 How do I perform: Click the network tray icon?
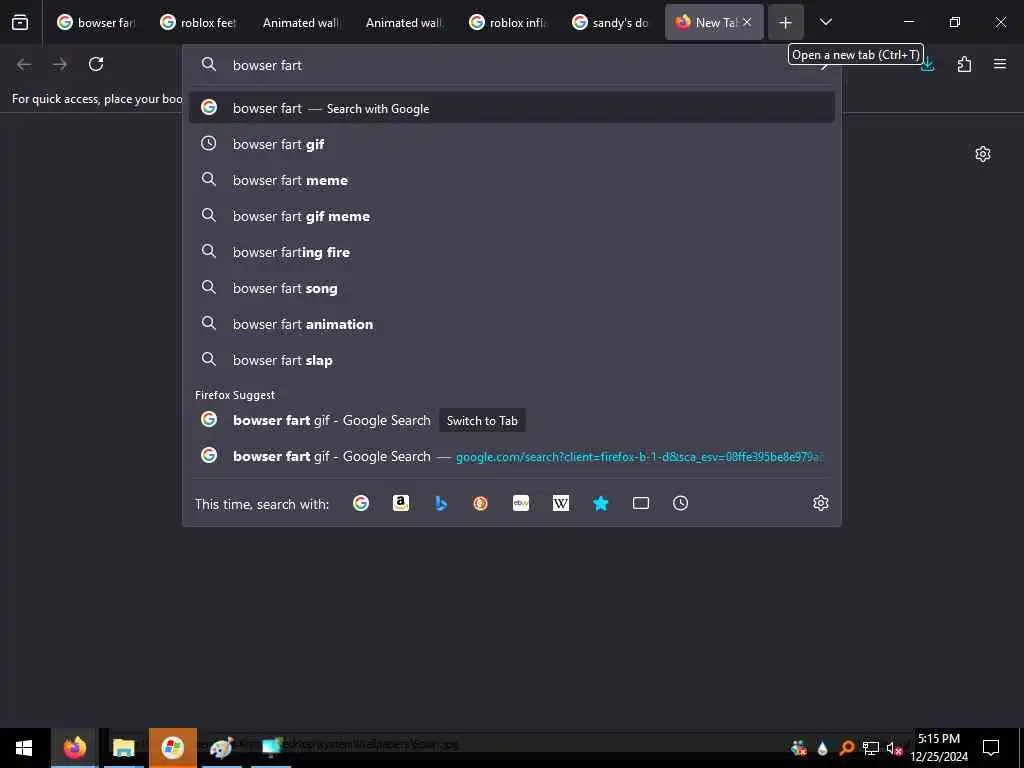[871, 748]
